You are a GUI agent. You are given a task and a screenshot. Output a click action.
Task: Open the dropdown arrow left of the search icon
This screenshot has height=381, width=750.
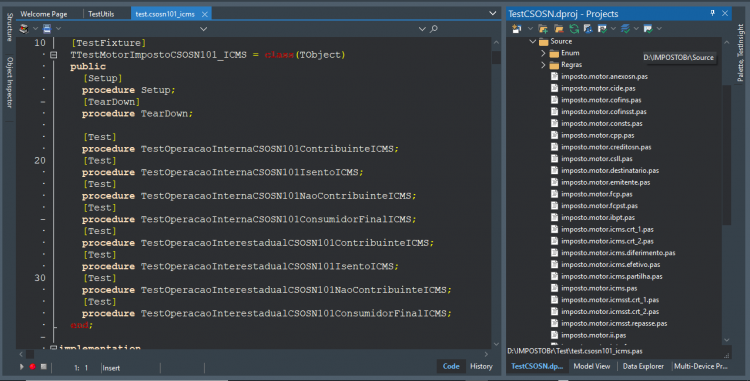(x=422, y=29)
